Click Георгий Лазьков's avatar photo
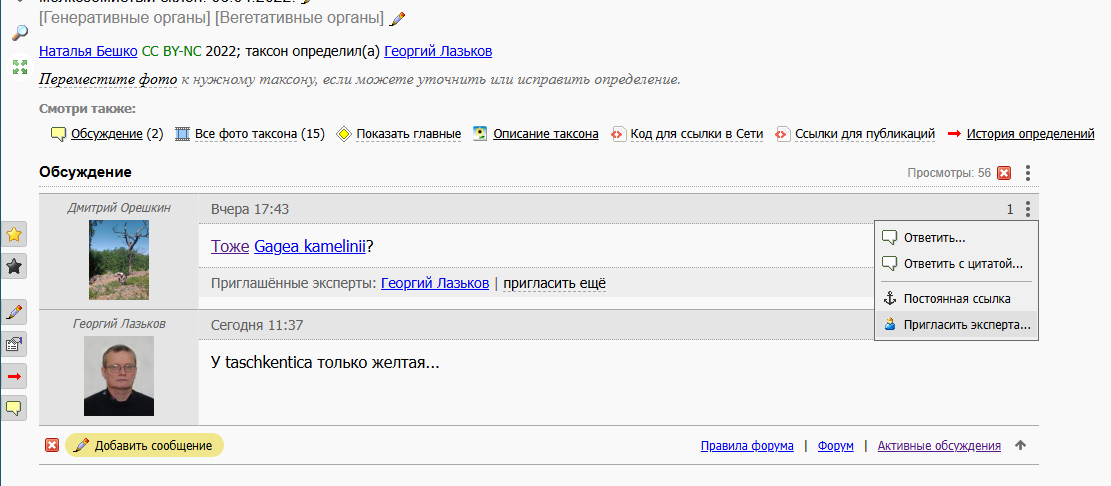Screen dimensions: 1111x486 [x=119, y=376]
